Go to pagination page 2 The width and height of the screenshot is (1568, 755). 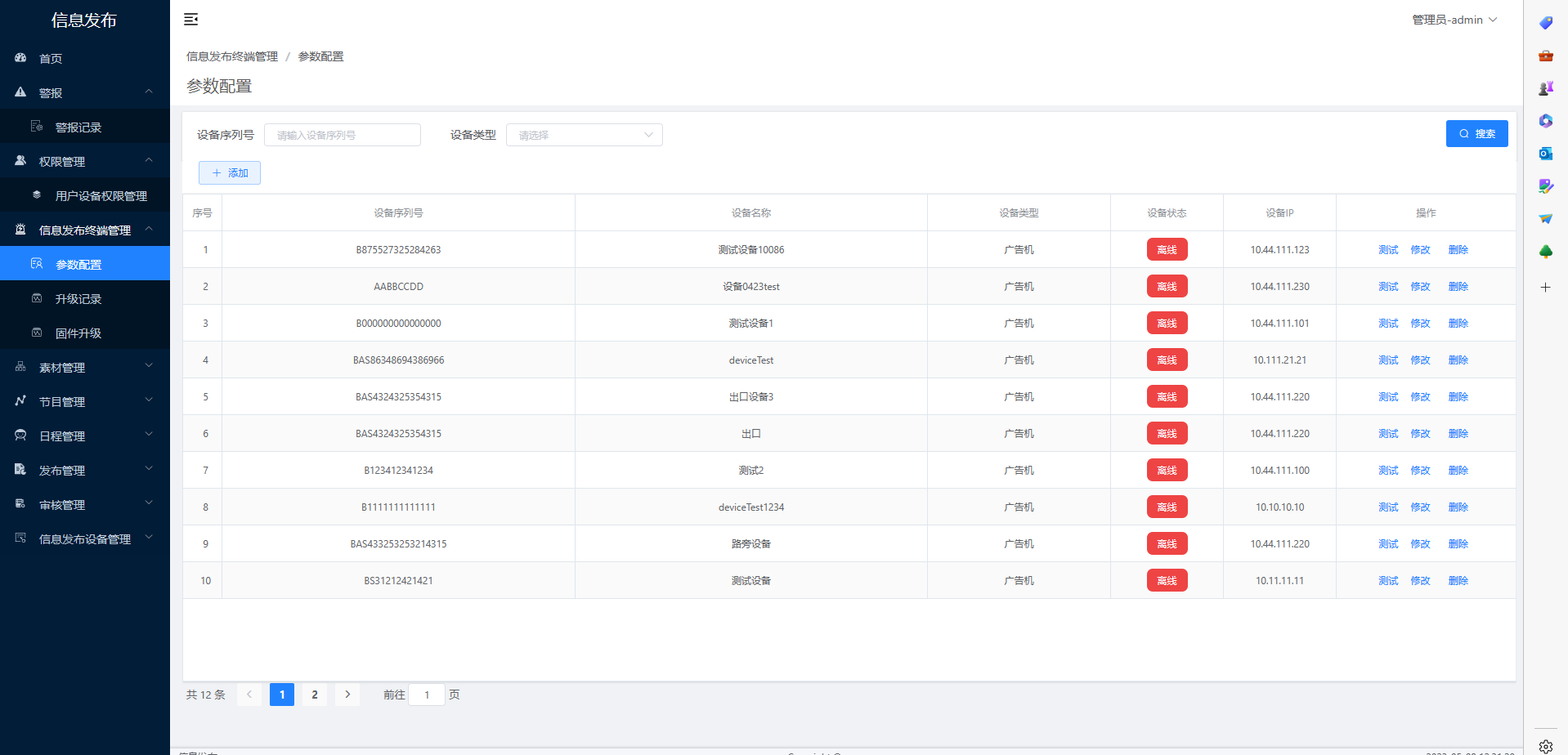pos(315,695)
